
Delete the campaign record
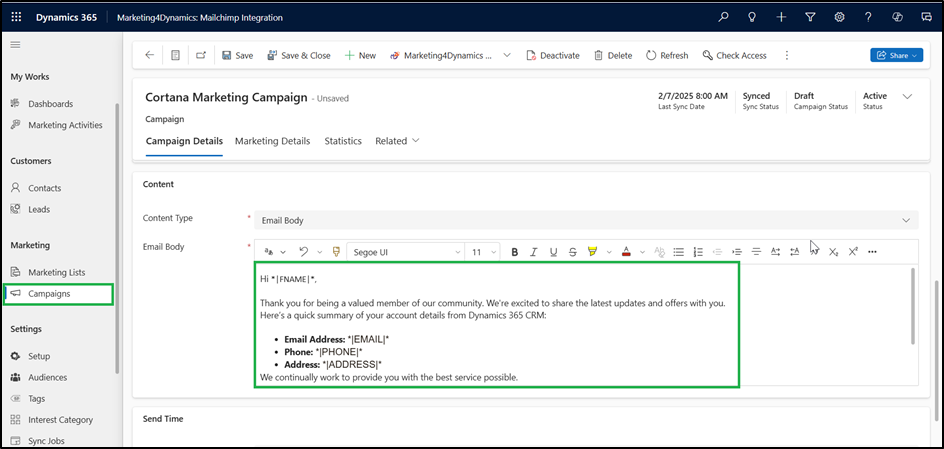pos(613,55)
